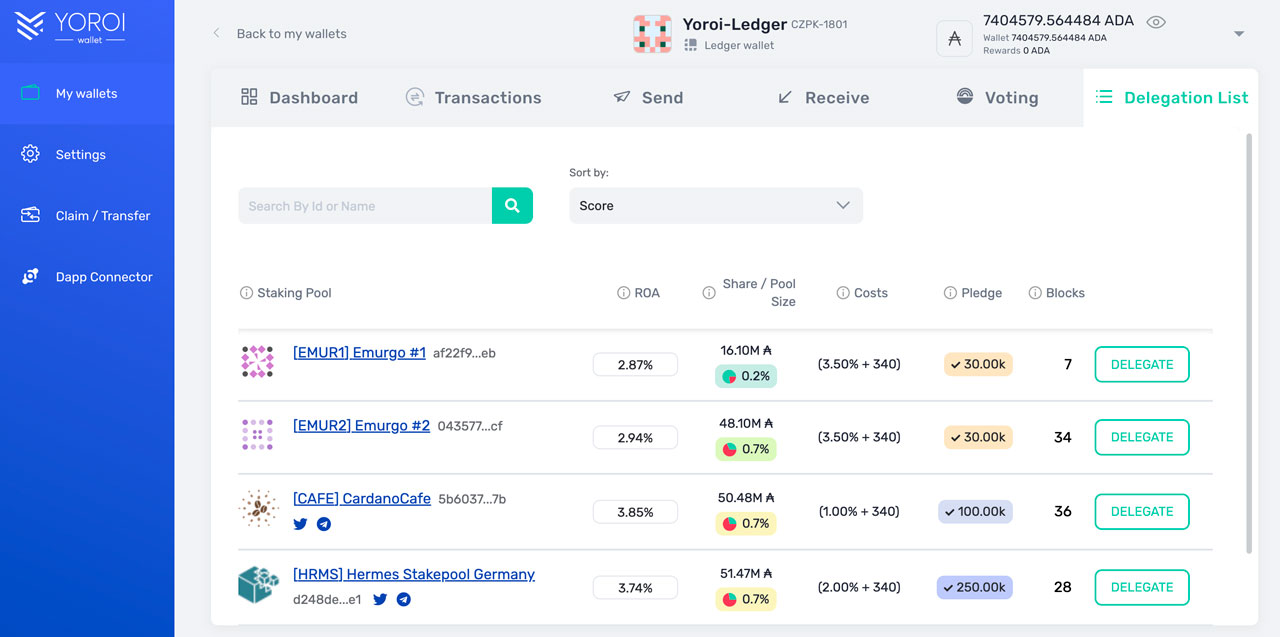Viewport: 1280px width, 637px height.
Task: Click the Settings gear icon
Action: [x=30, y=154]
